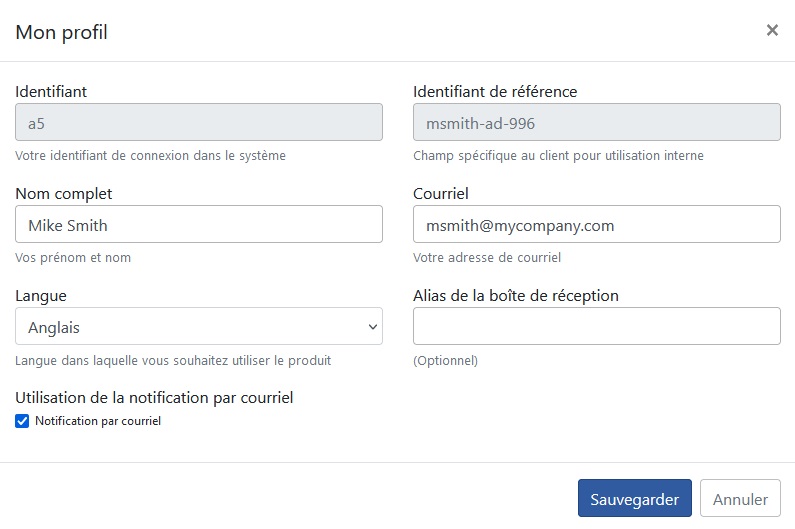Click the Alias de la boîte de réception label
Screen dimensions: 795x529
tap(516, 296)
